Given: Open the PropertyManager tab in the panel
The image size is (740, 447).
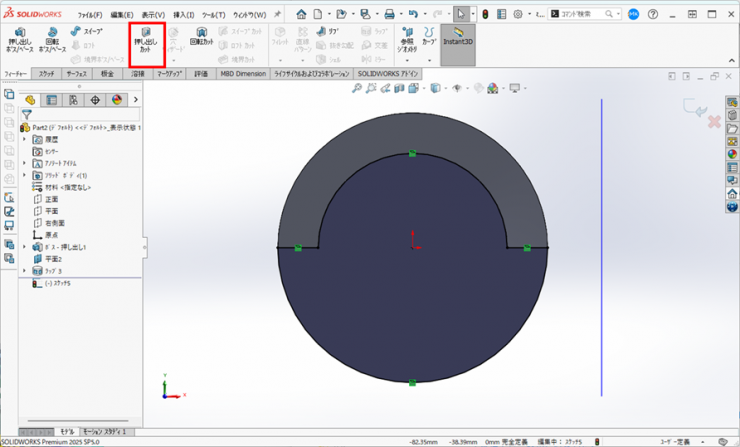Looking at the screenshot, I should pyautogui.click(x=52, y=100).
